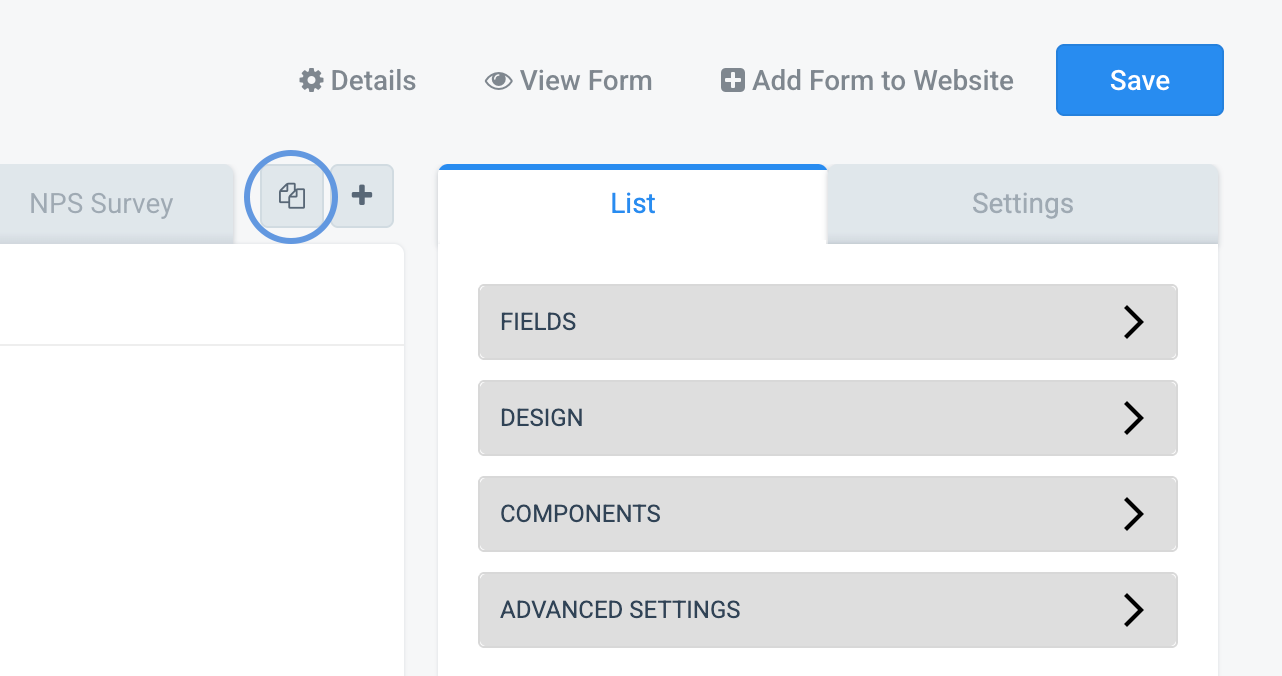Save the form
The width and height of the screenshot is (1282, 676).
coord(1140,80)
